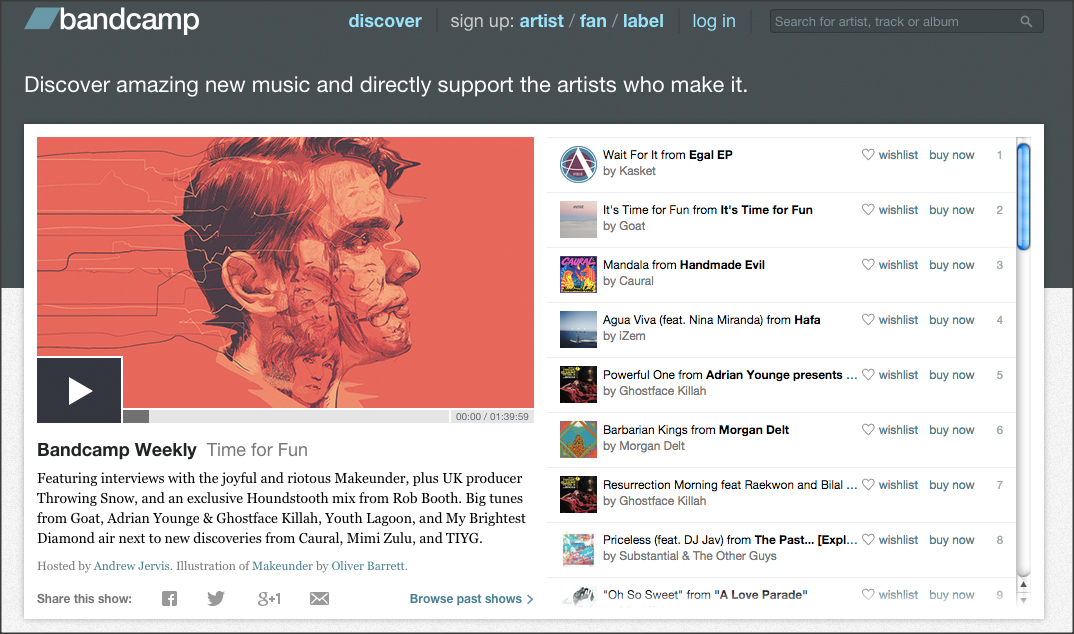Open the Egal EP album link
Screen dimensions: 1074x634
point(710,155)
